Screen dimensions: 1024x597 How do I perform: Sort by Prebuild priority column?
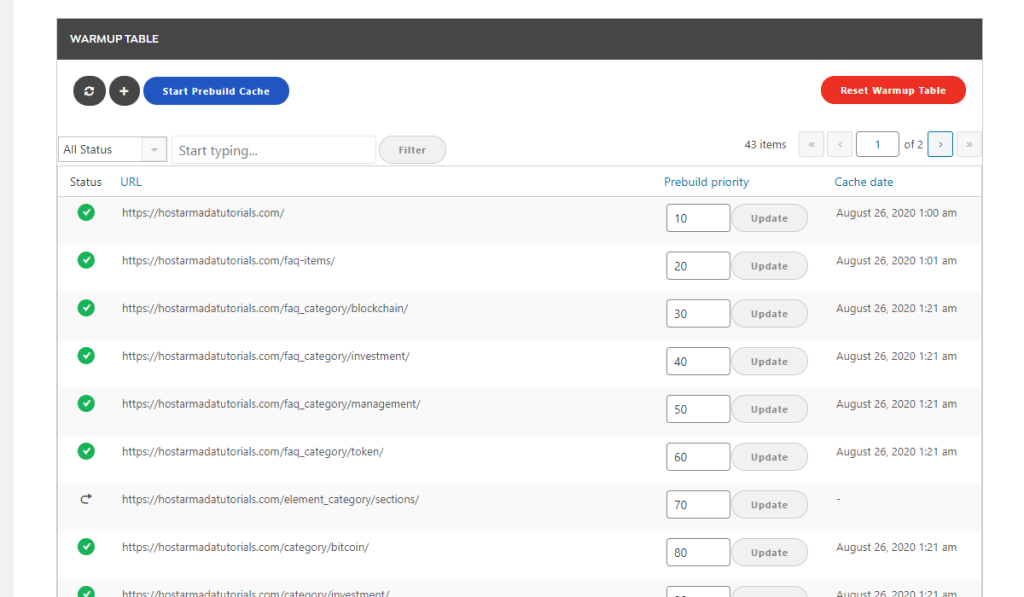(706, 182)
